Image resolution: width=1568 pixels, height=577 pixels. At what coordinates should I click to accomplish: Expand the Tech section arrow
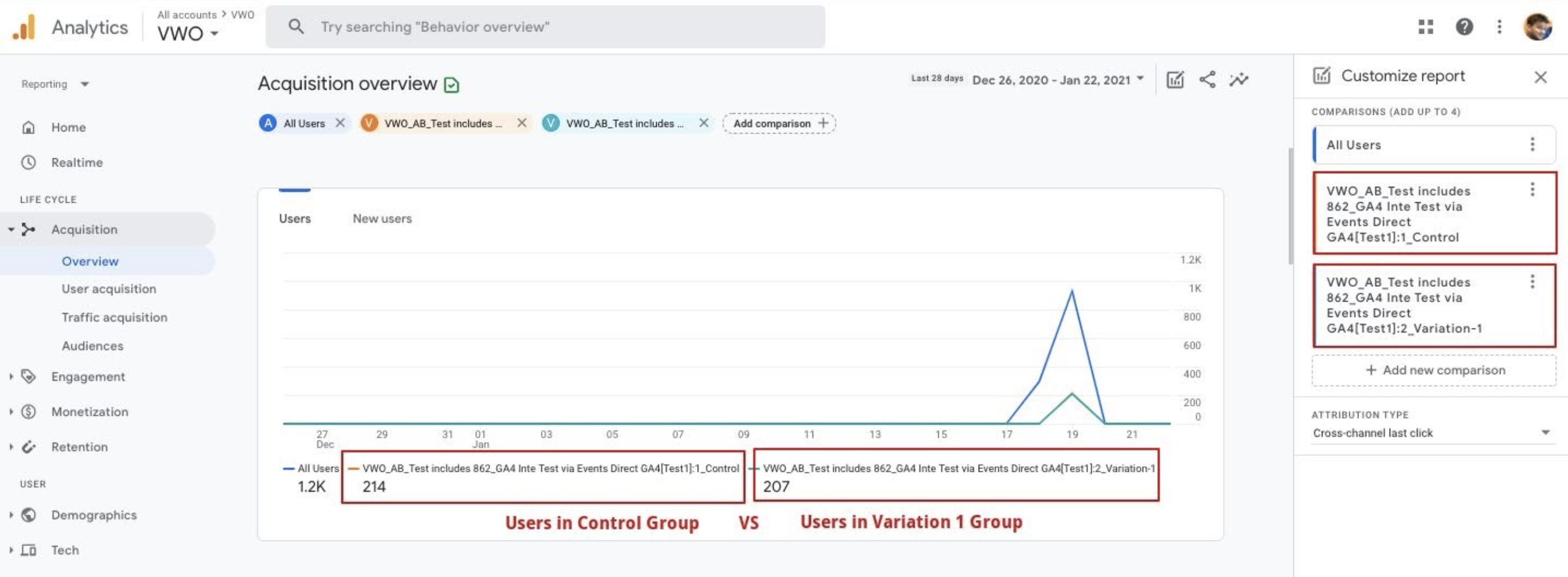11,550
